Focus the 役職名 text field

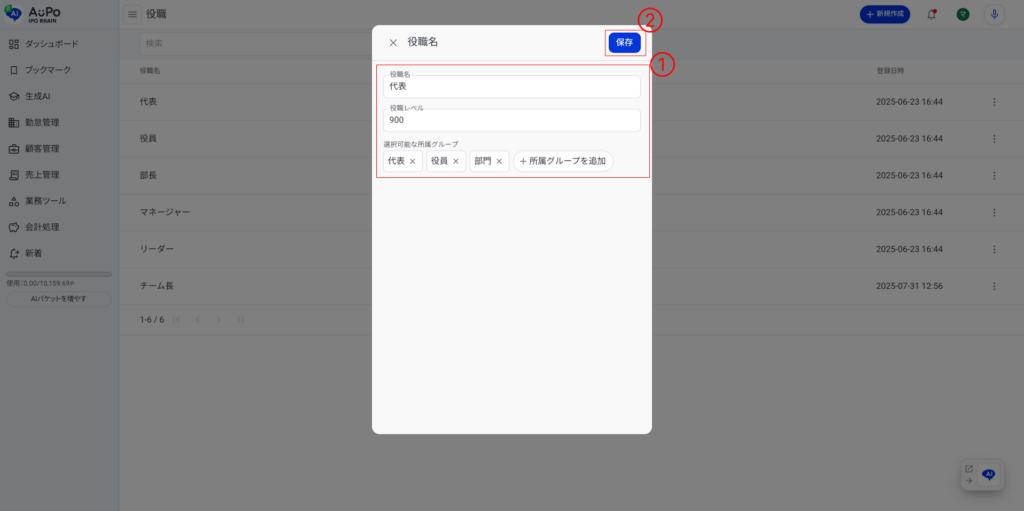pyautogui.click(x=512, y=87)
